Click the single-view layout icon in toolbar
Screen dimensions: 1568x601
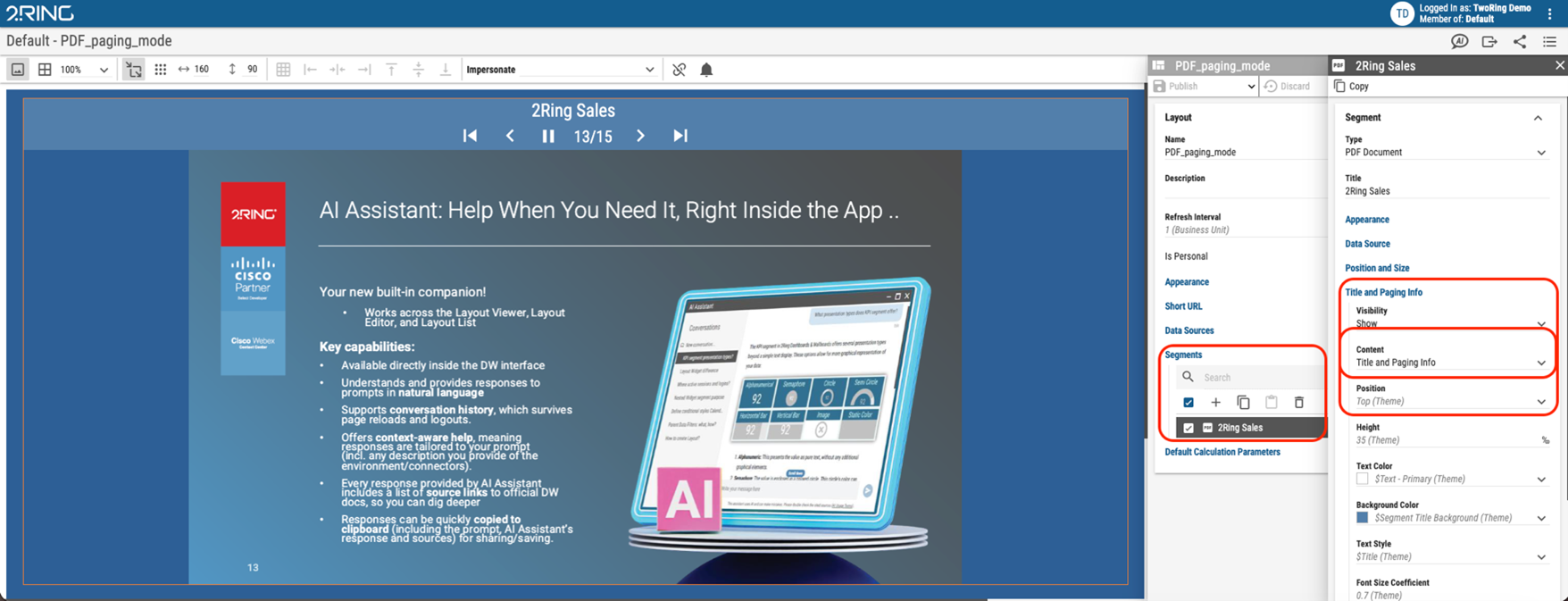[x=18, y=70]
